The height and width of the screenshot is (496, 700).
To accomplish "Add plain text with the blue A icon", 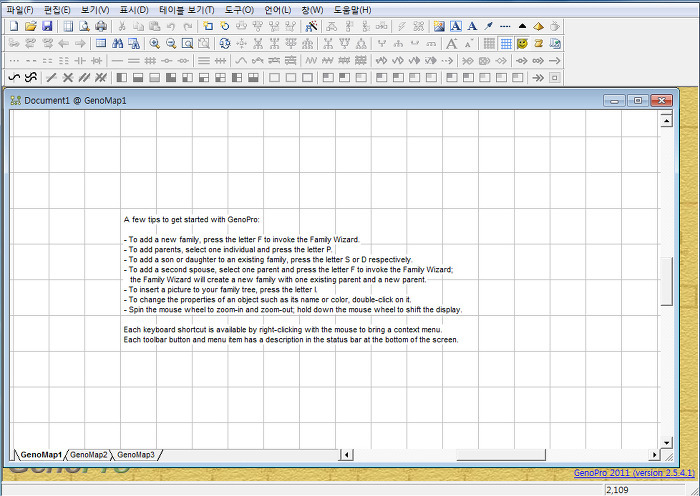I will [x=472, y=26].
